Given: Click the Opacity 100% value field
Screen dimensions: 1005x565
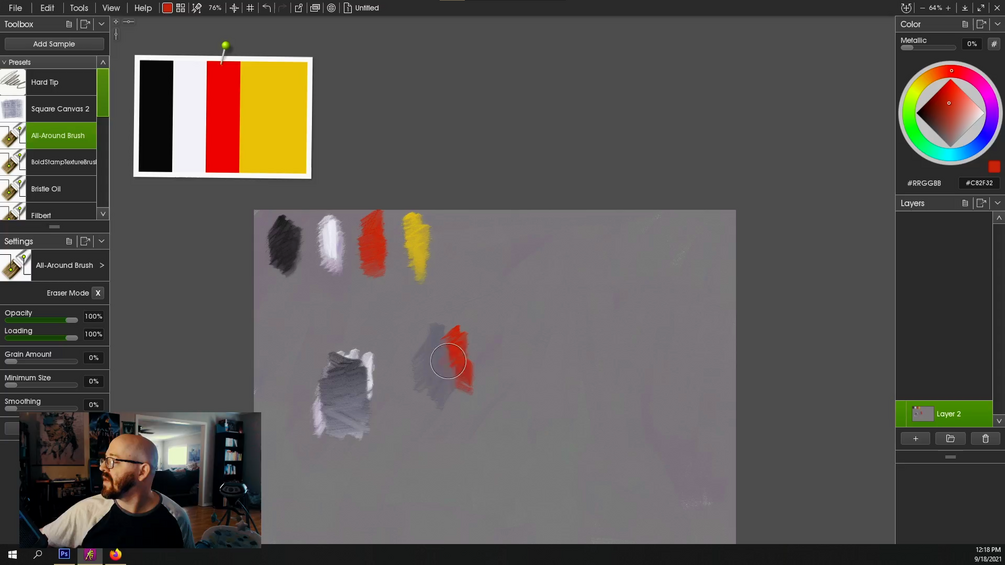Looking at the screenshot, I should coord(94,316).
